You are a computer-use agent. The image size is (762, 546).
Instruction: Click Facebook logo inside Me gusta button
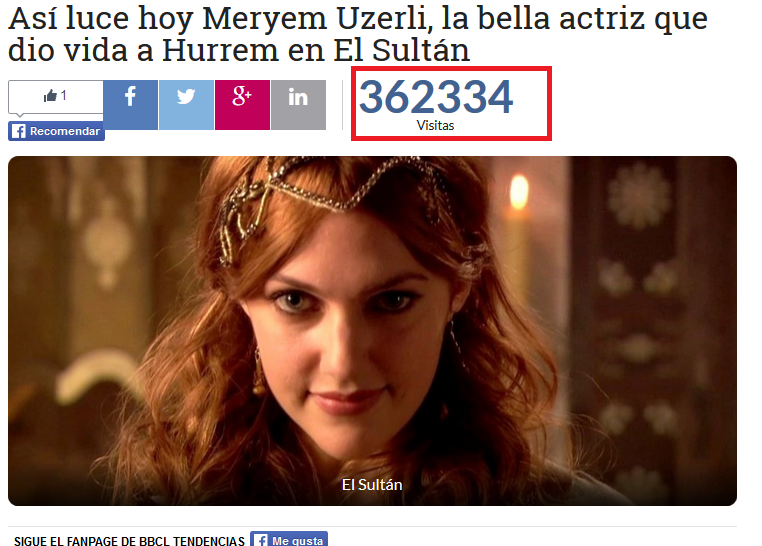[261, 540]
